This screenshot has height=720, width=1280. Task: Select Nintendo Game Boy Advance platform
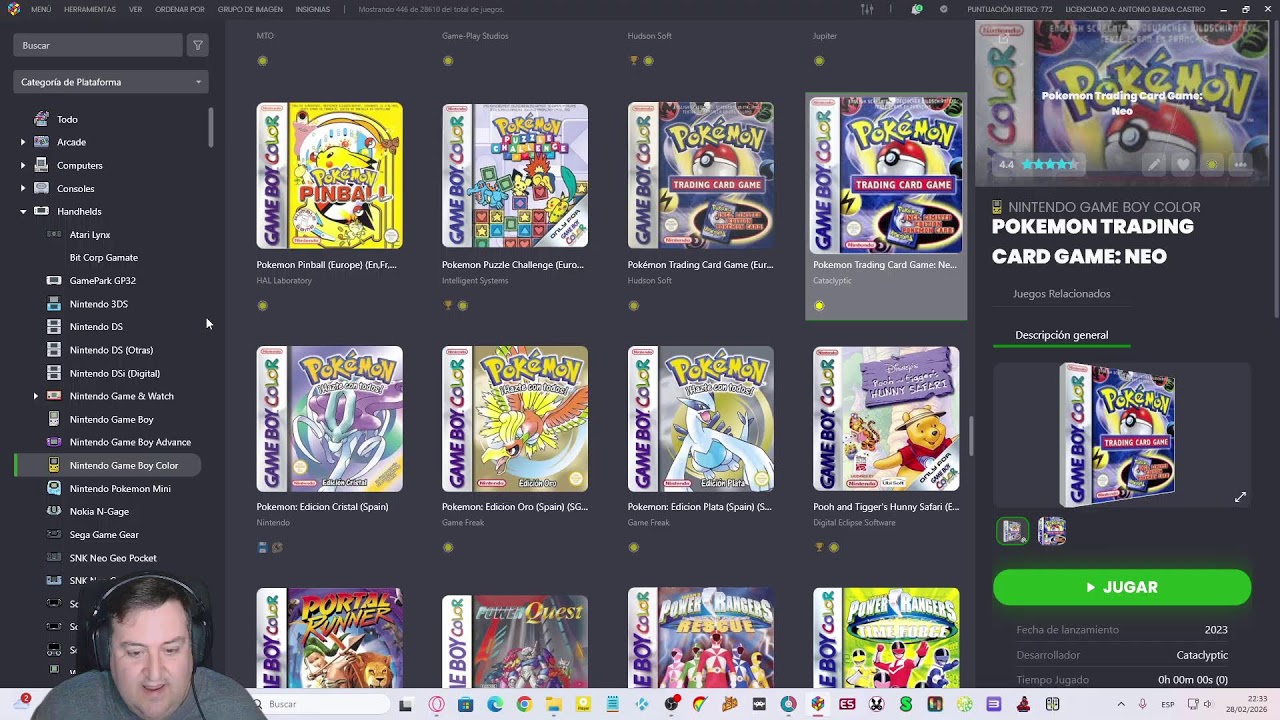tap(130, 442)
